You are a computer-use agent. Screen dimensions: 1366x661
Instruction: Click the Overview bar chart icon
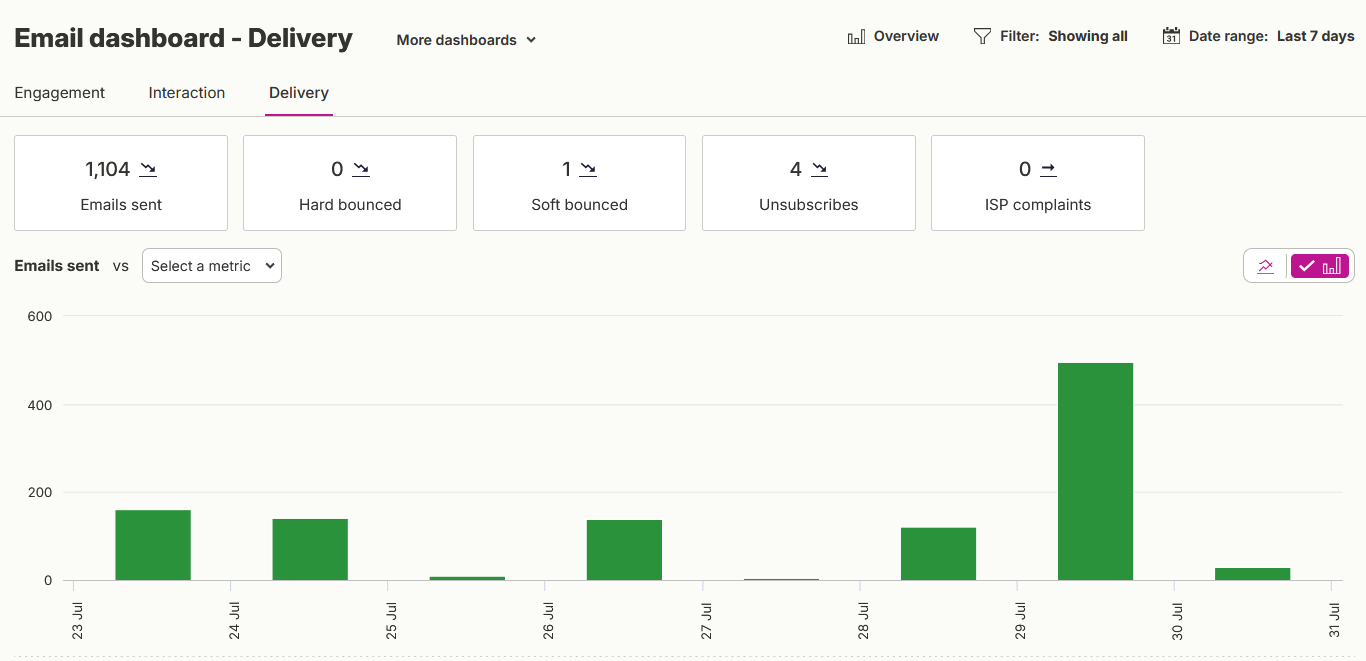856,37
